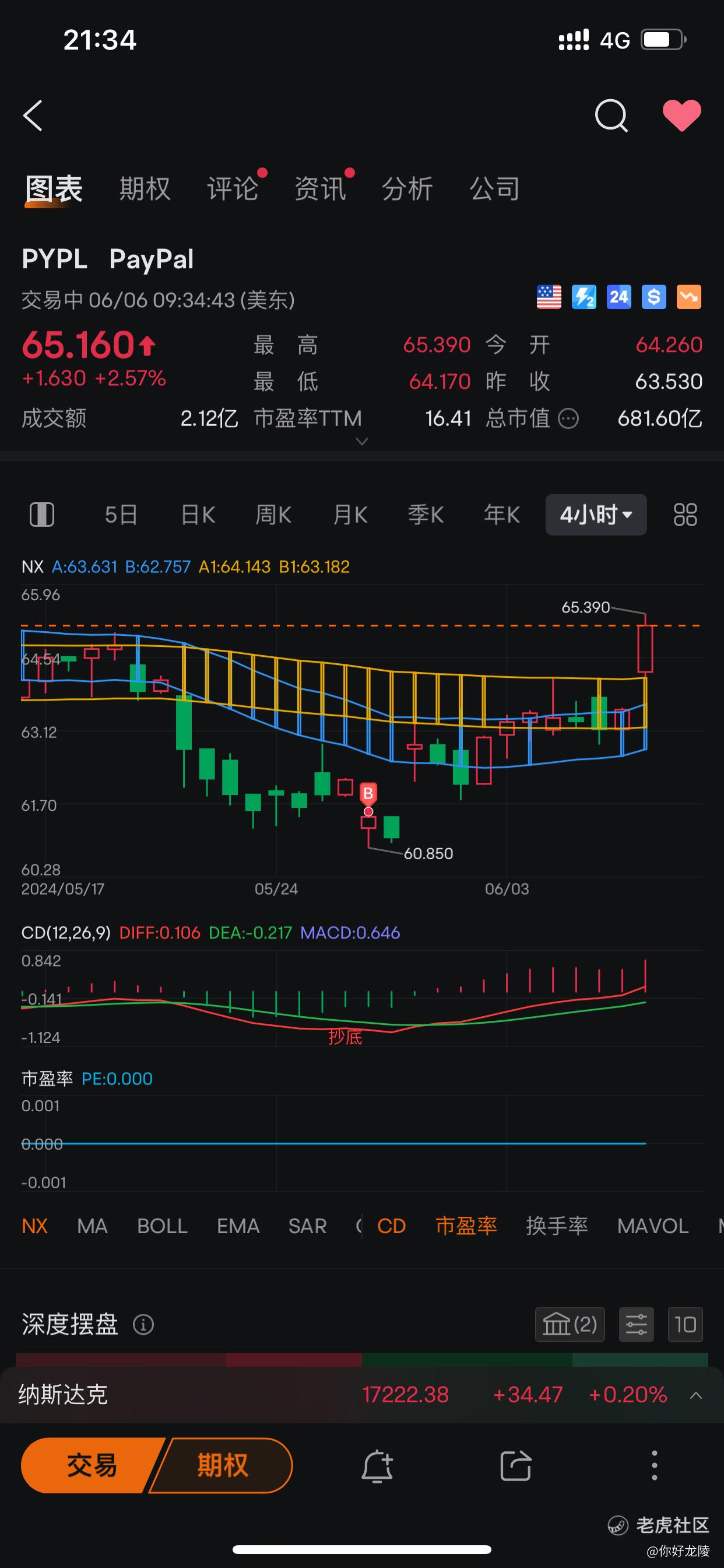The height and width of the screenshot is (1568, 724).
Task: Open the market cap info icon
Action: 568,419
